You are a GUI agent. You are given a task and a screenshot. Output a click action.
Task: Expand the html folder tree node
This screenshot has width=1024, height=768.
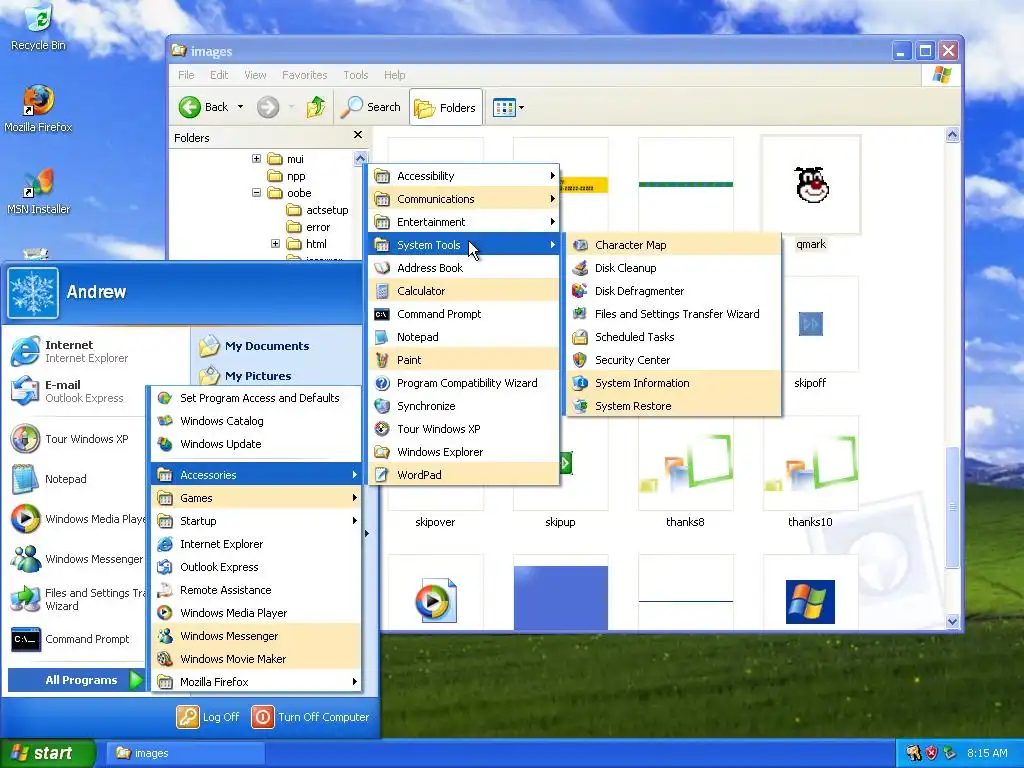(276, 244)
